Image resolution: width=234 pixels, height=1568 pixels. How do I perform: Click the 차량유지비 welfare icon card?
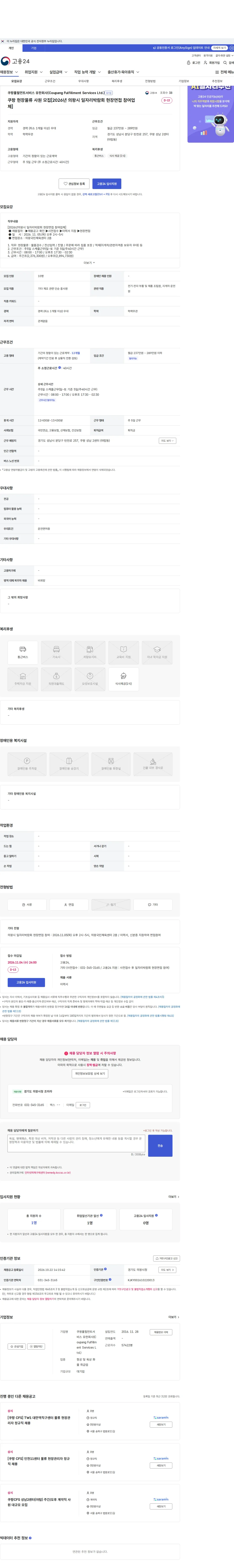coord(90,652)
